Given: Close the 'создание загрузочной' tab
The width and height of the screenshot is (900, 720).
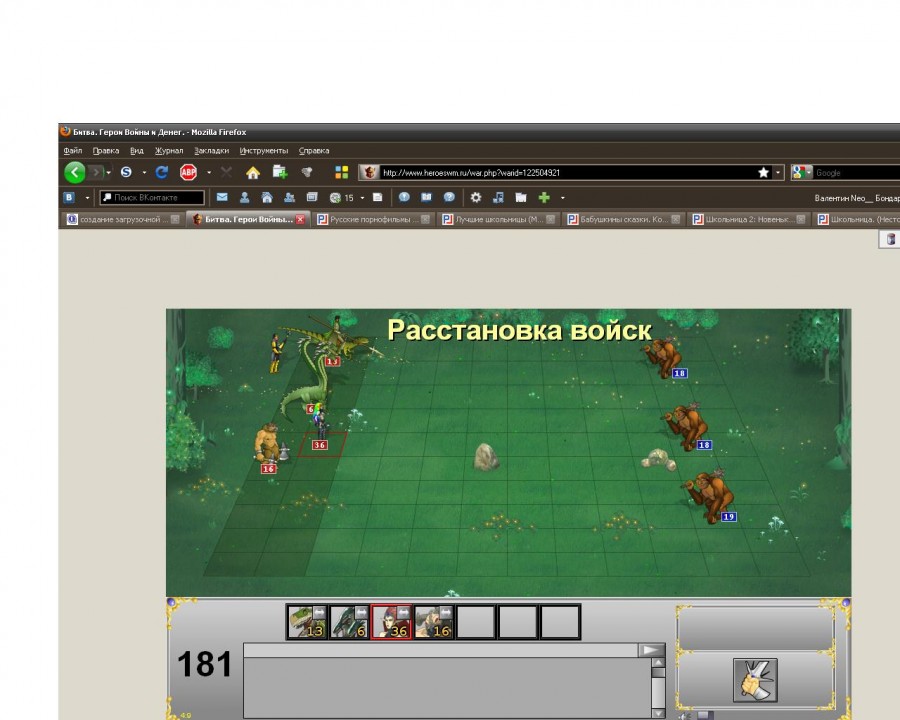Looking at the screenshot, I should click(x=175, y=219).
